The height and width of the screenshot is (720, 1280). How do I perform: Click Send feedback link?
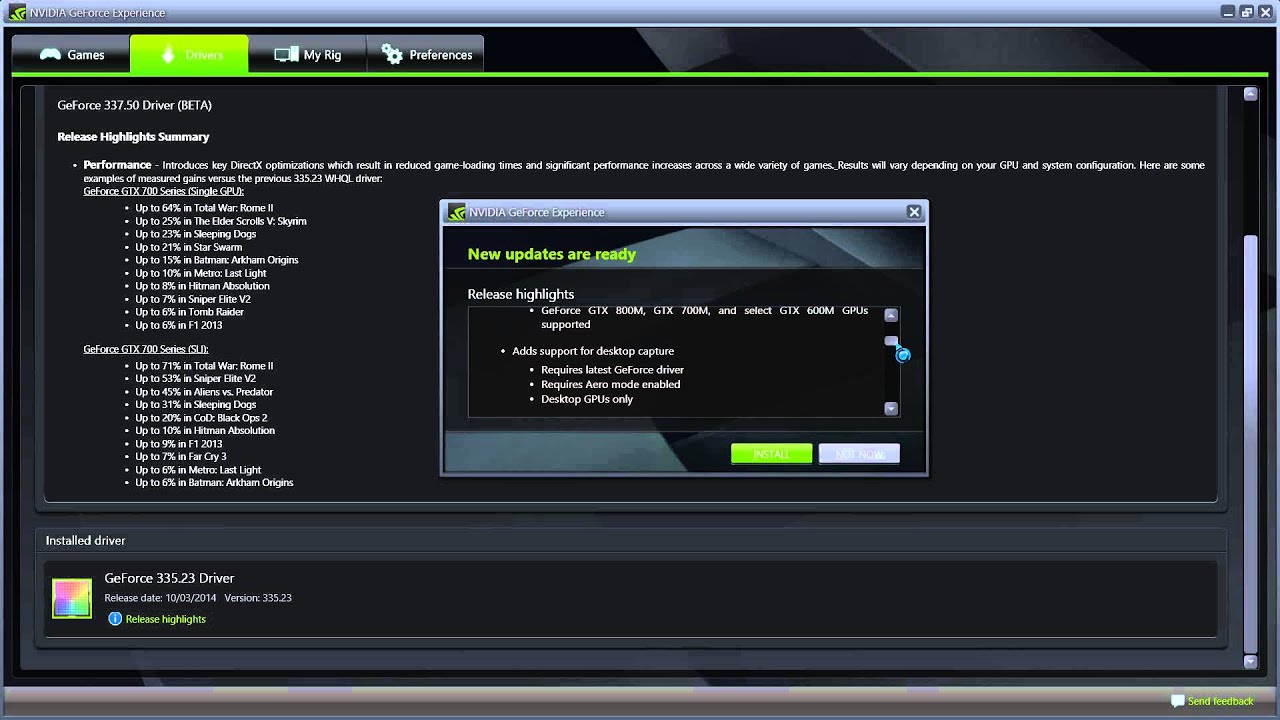[1220, 701]
